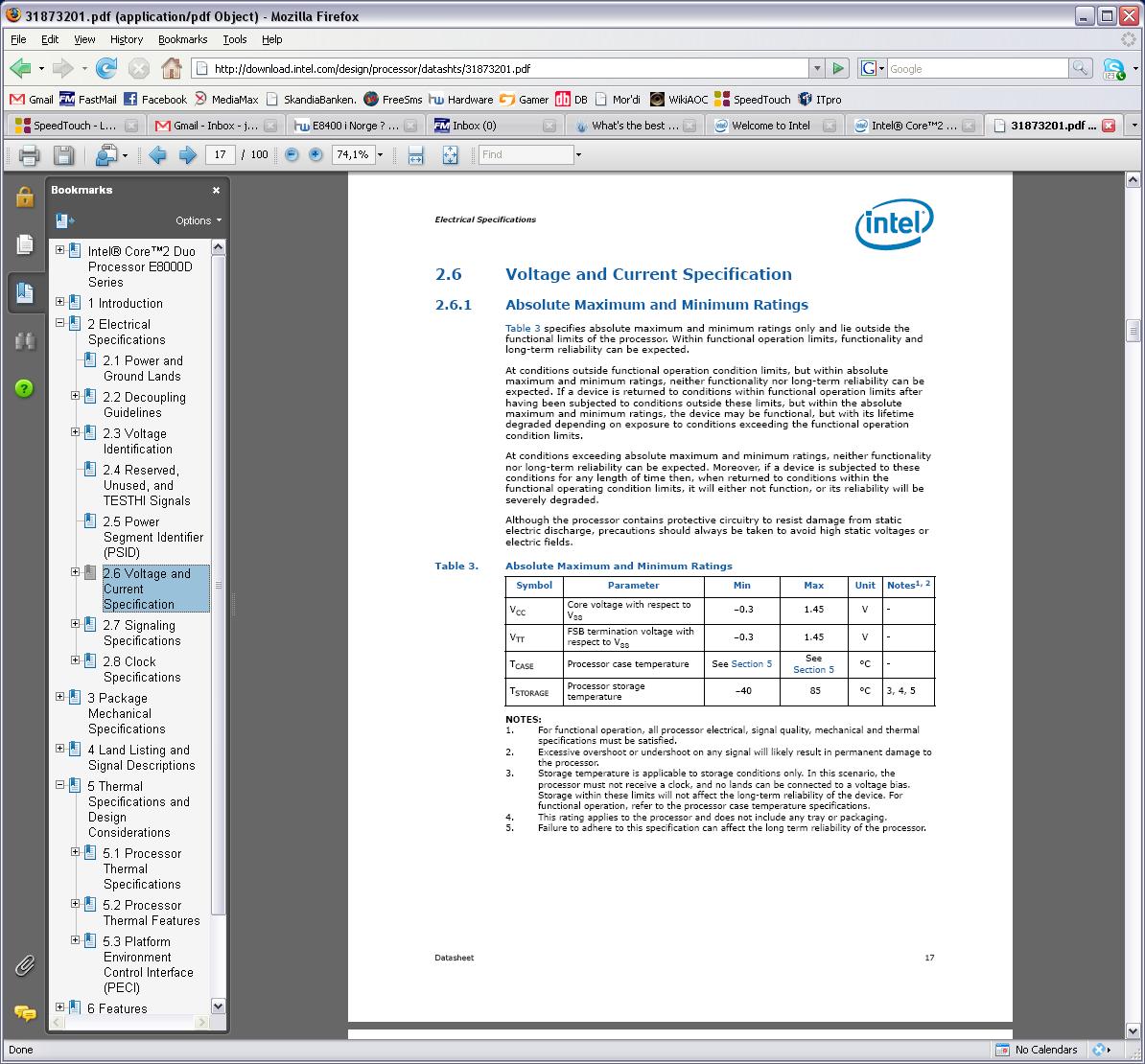Image resolution: width=1145 pixels, height=1064 pixels.
Task: Click the document scrollbar up arrow
Action: click(x=1133, y=179)
